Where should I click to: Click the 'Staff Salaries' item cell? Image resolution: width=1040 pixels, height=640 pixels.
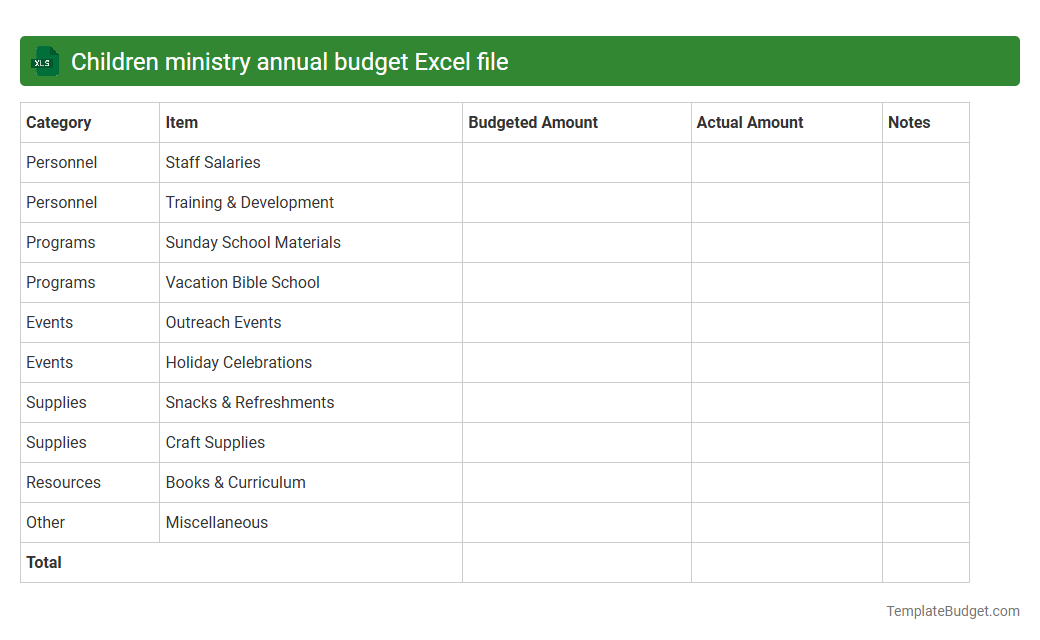point(212,162)
